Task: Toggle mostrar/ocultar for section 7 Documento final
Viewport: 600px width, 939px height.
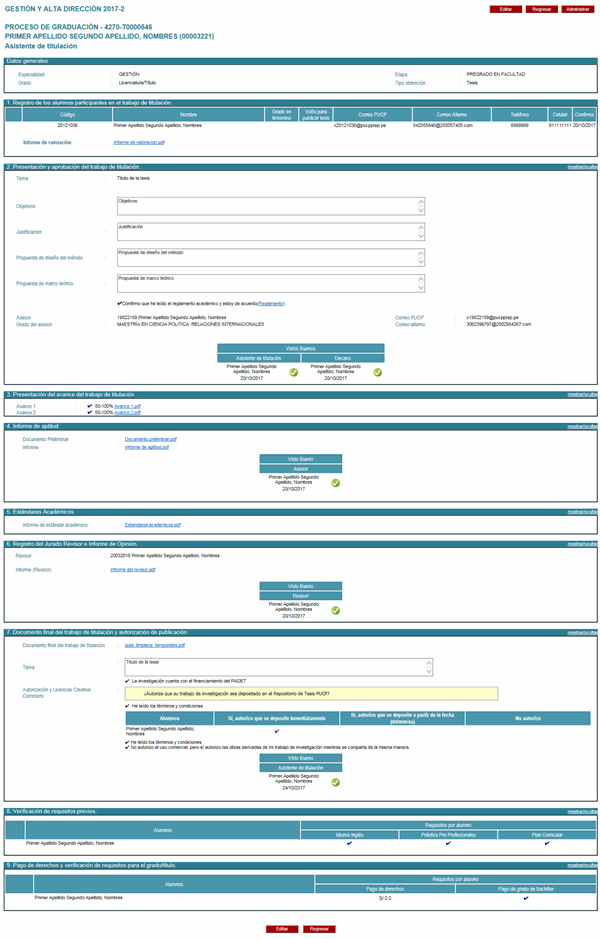Action: (582, 632)
